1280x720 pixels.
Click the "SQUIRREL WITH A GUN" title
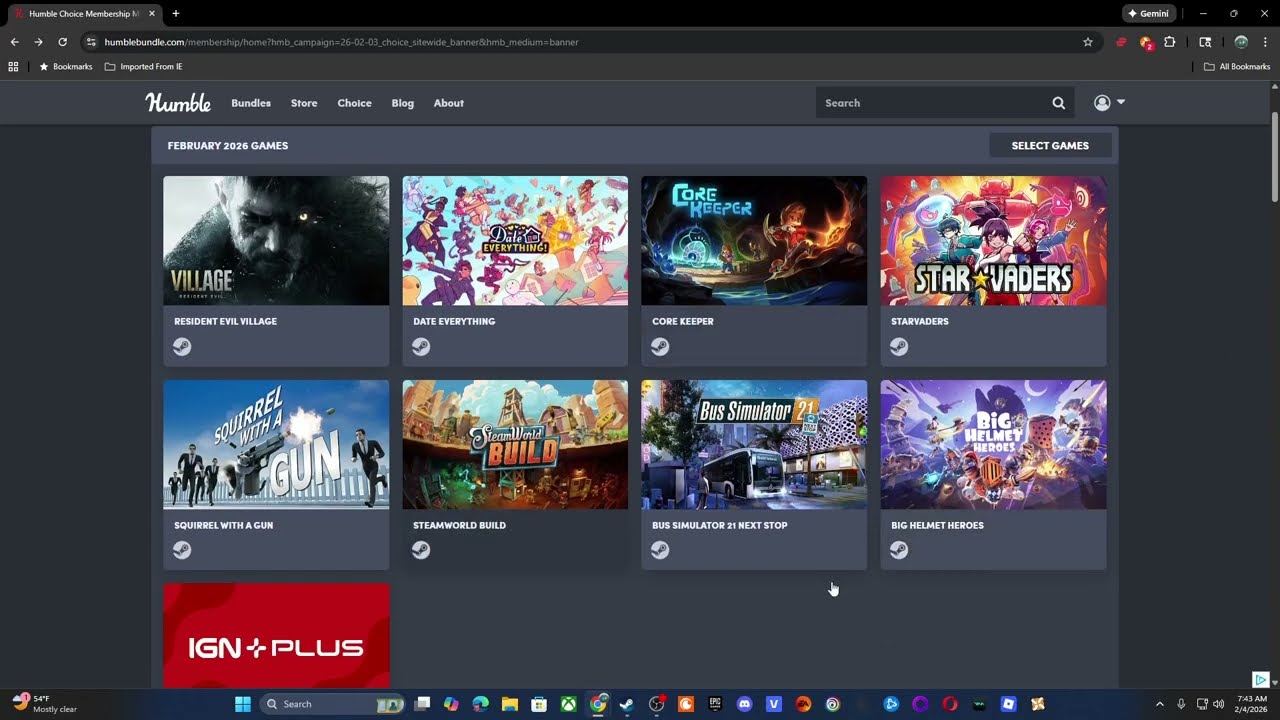[224, 525]
